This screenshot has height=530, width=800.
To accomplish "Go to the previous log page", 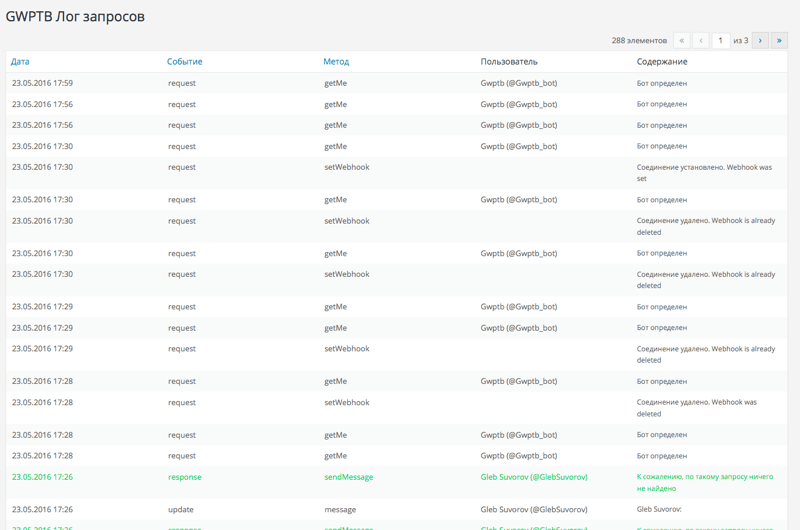I will pos(701,40).
